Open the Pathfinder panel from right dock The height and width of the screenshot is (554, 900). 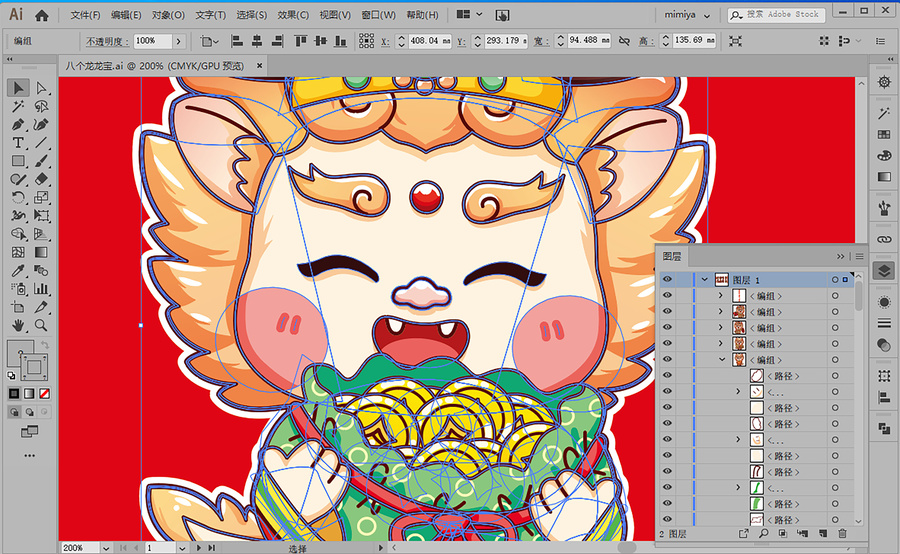[x=884, y=428]
